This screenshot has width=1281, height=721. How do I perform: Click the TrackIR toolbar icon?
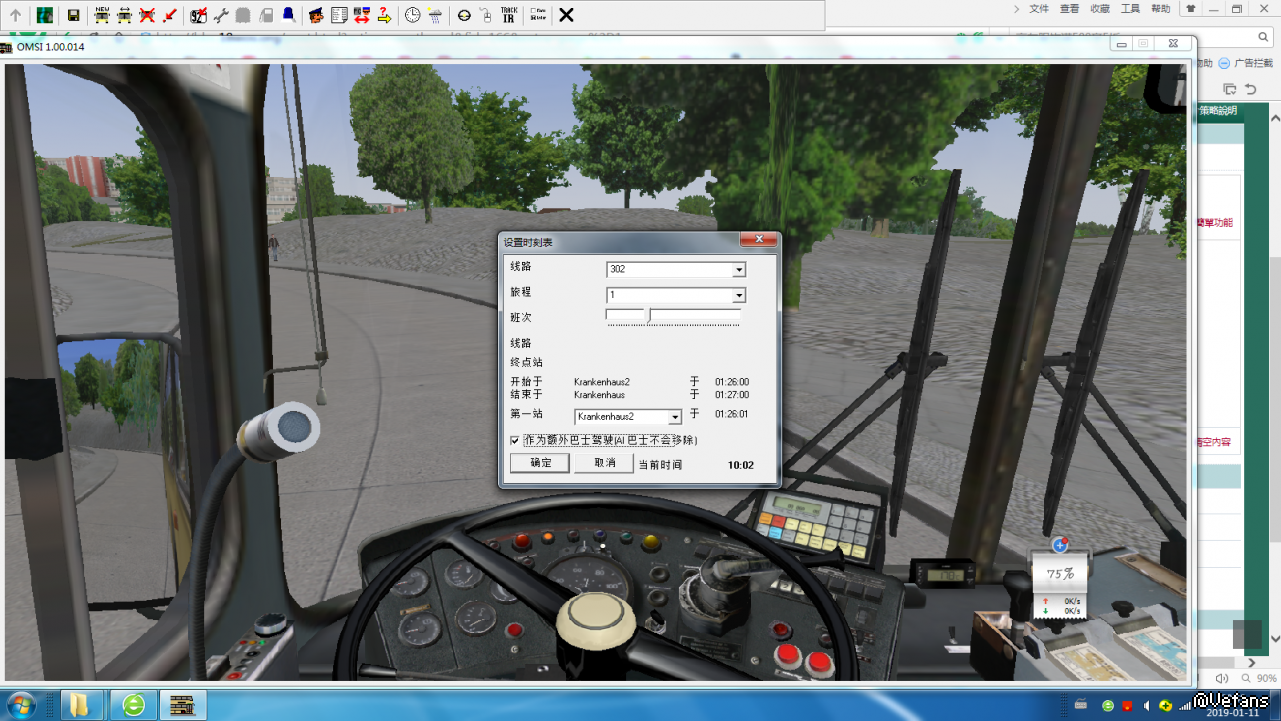tap(508, 15)
